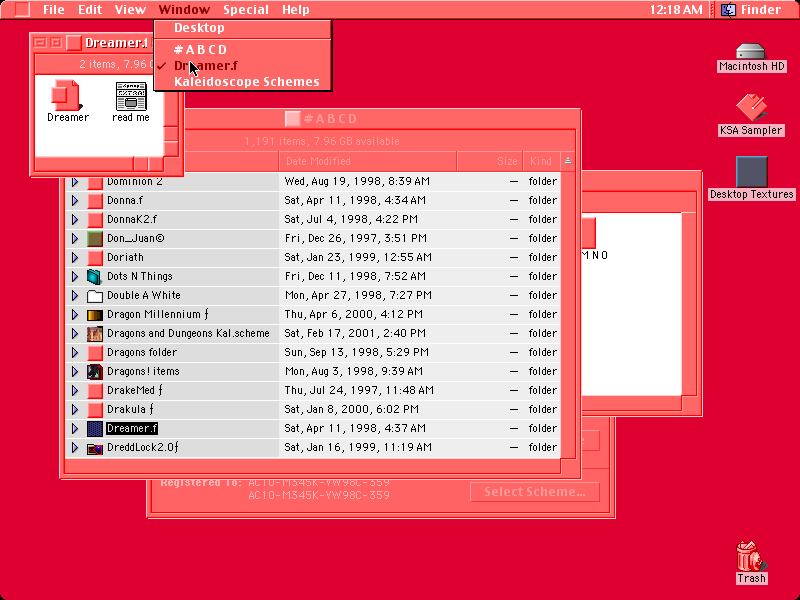Select the Double A White folder name

(x=144, y=295)
